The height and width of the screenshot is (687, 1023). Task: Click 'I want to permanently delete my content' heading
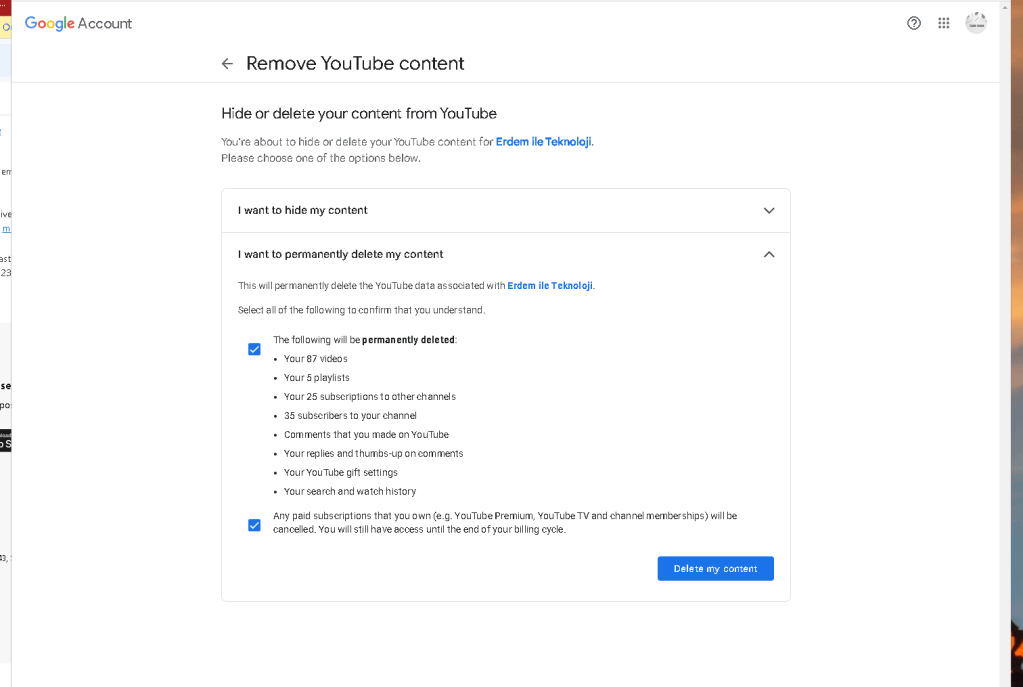(x=341, y=254)
